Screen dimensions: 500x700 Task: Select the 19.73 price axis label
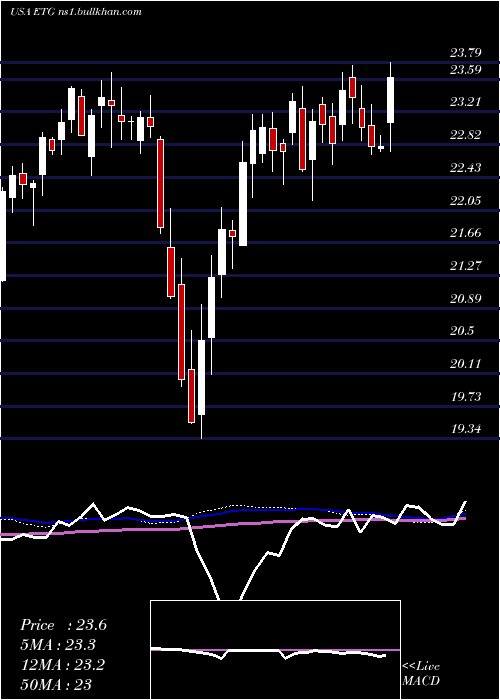466,397
